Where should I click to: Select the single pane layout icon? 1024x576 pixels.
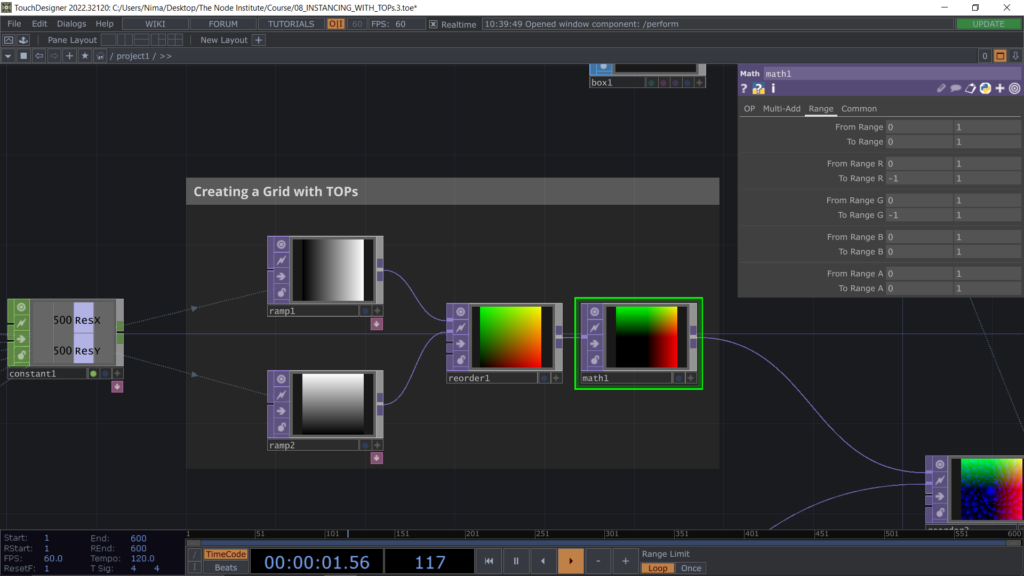[x=109, y=40]
